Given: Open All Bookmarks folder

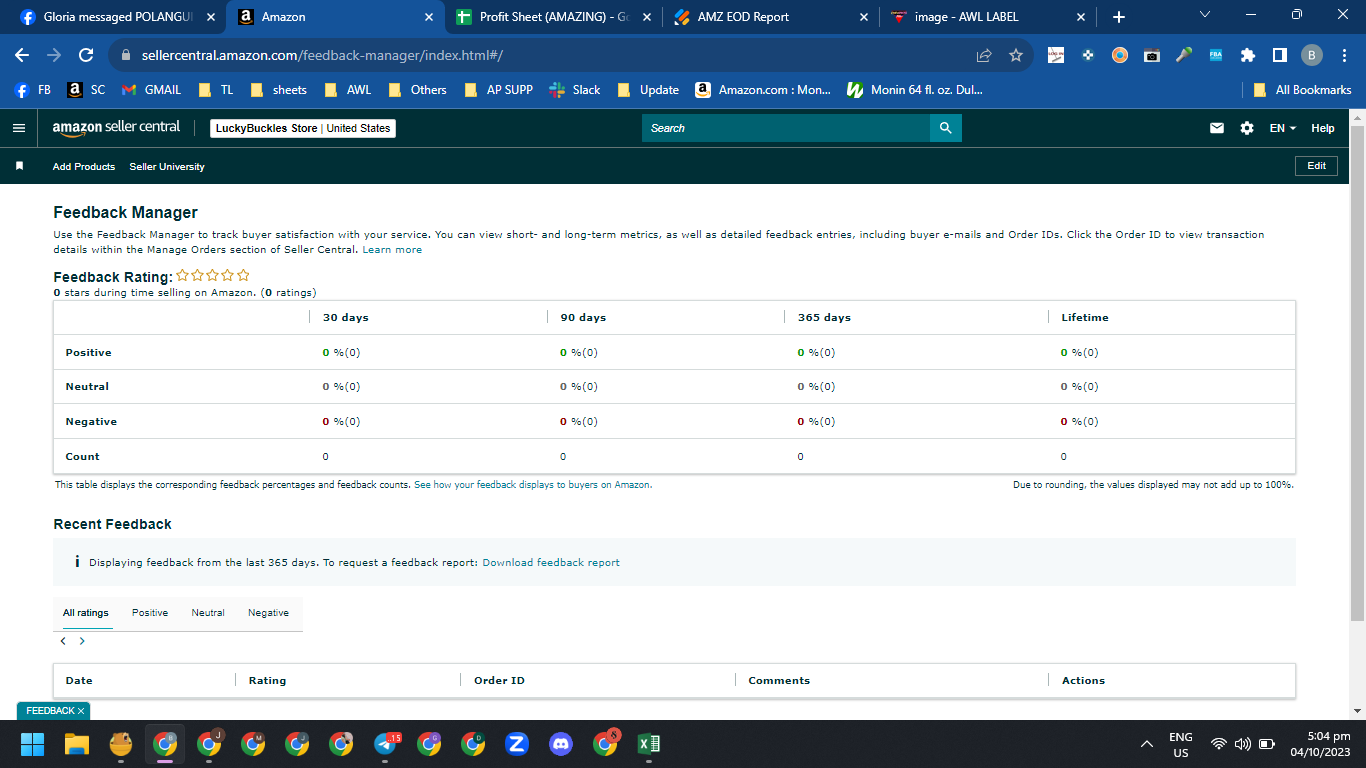Looking at the screenshot, I should click(1302, 90).
